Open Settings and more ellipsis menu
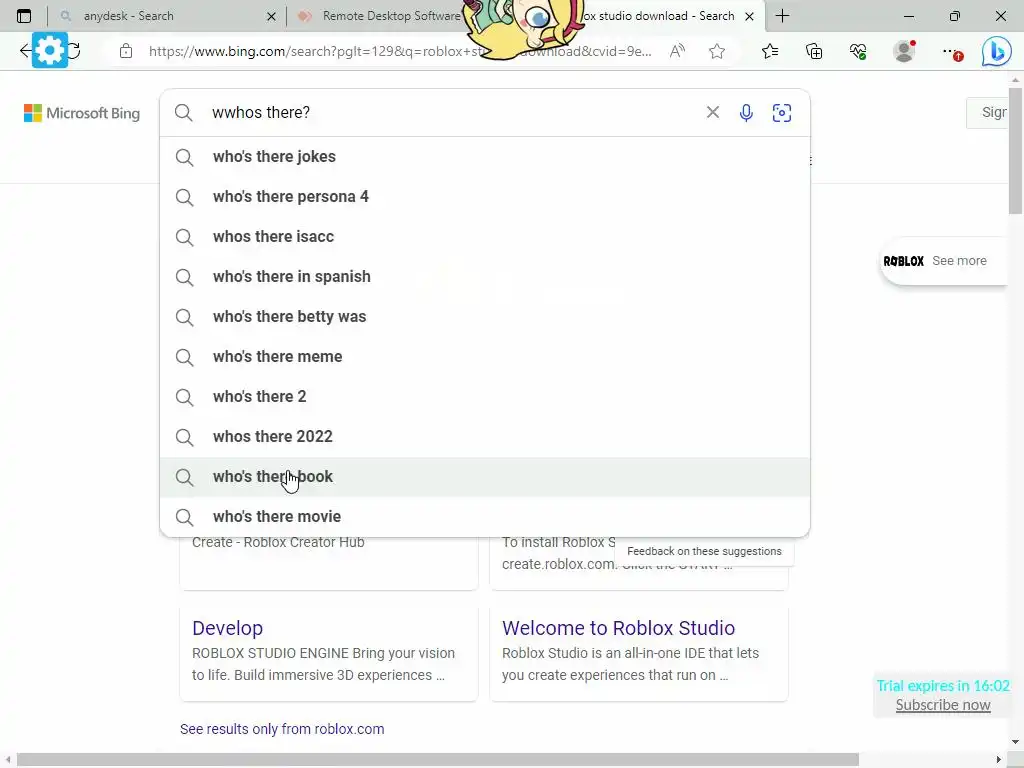 click(x=952, y=52)
